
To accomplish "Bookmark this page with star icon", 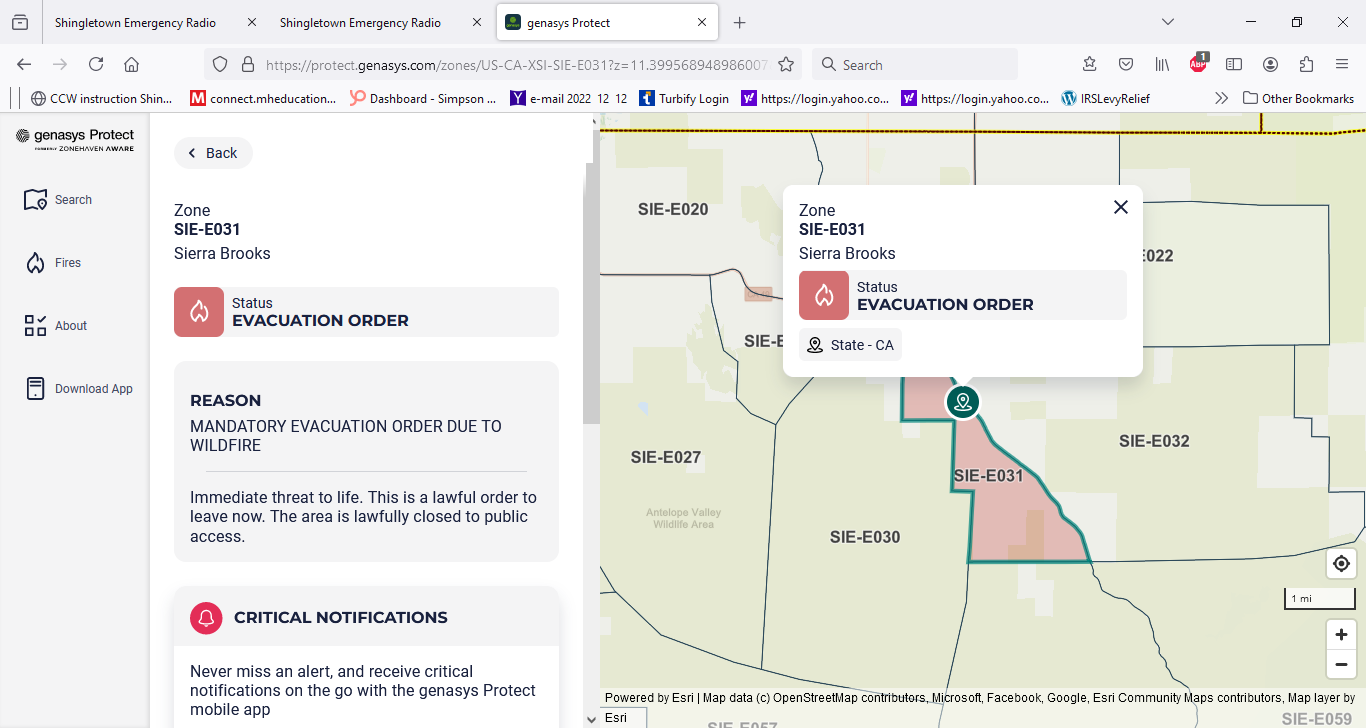I will tap(786, 65).
